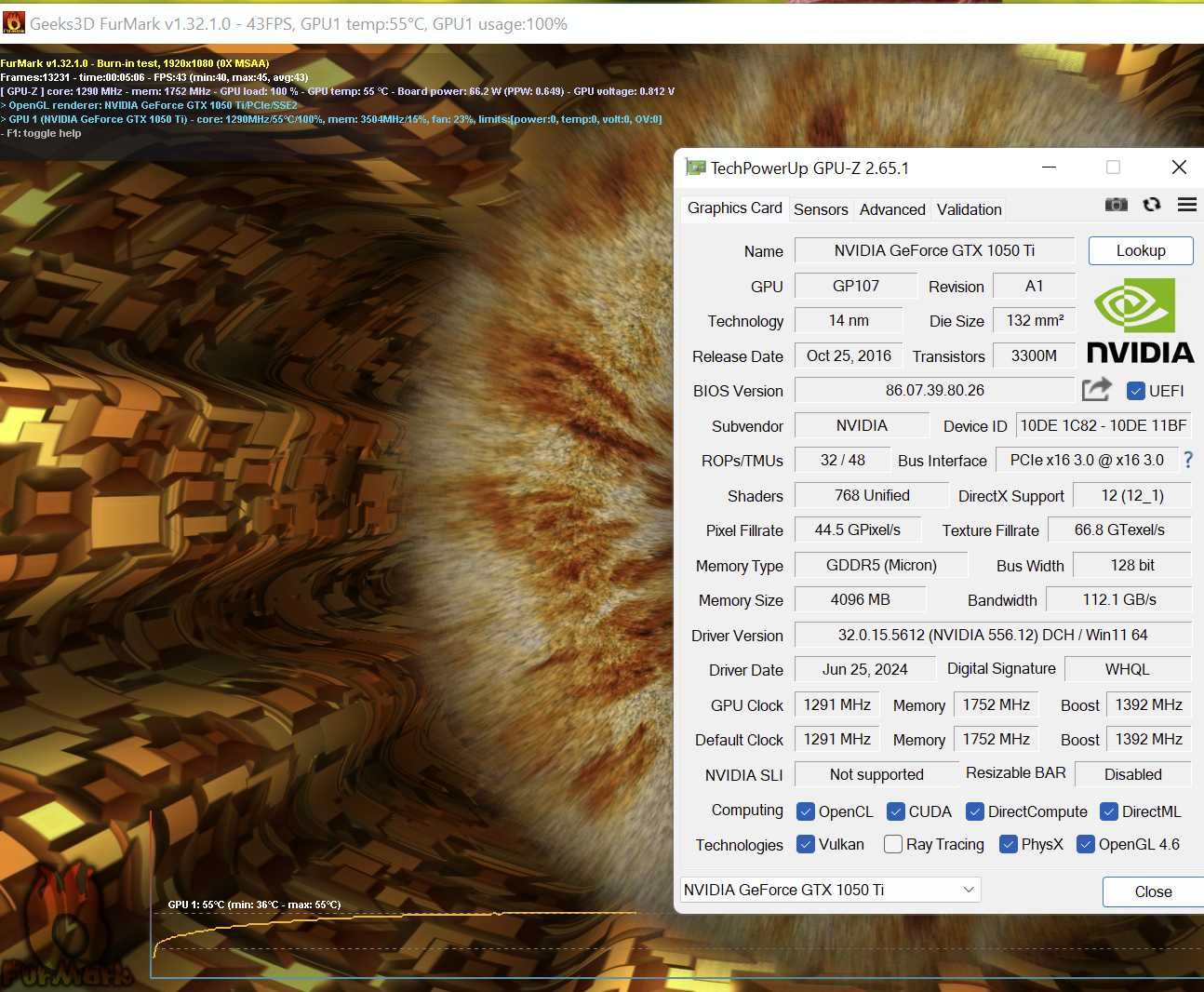
Task: Toggle the OpenGL 4.6 checkbox
Action: tap(1085, 844)
